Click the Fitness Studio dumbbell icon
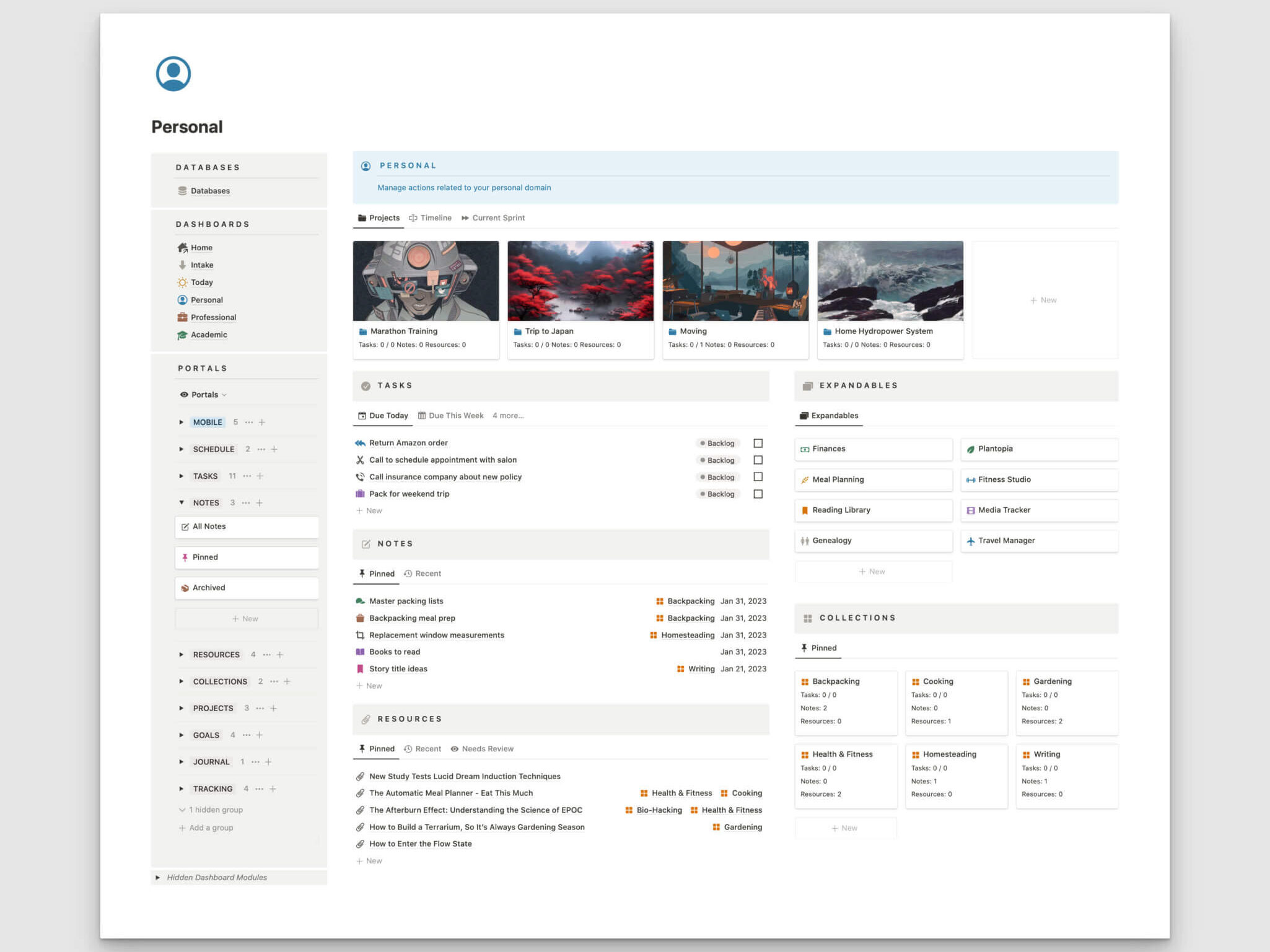 coord(970,480)
